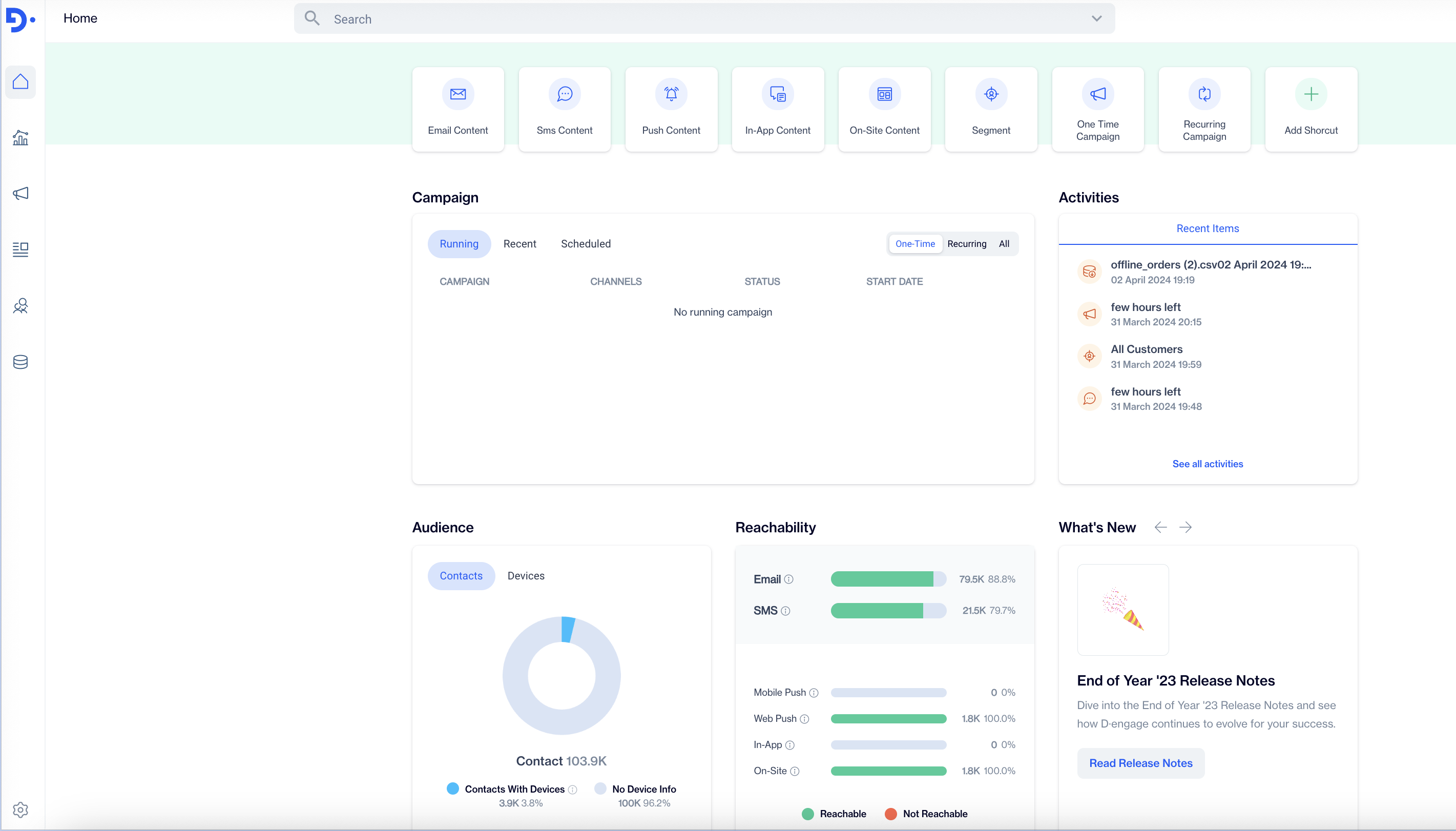Select One-Time campaign filter
Image resolution: width=1456 pixels, height=831 pixels.
click(914, 244)
